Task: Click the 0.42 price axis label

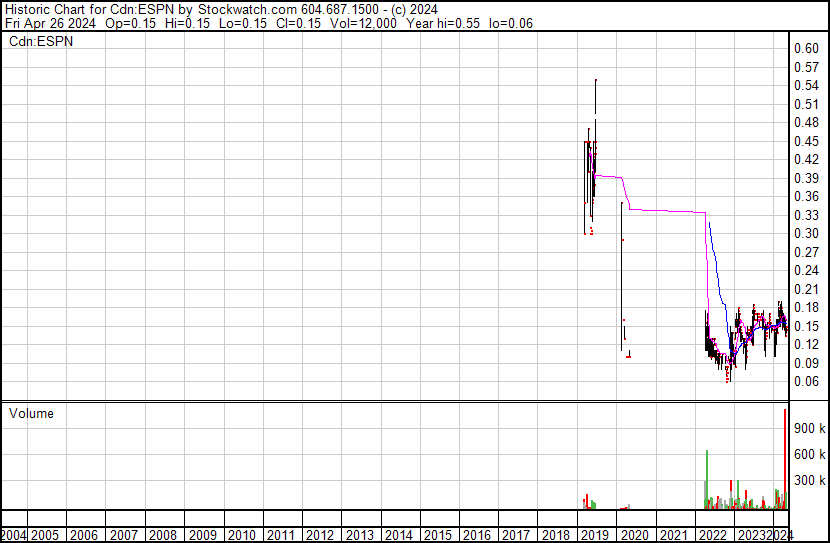Action: (x=806, y=159)
